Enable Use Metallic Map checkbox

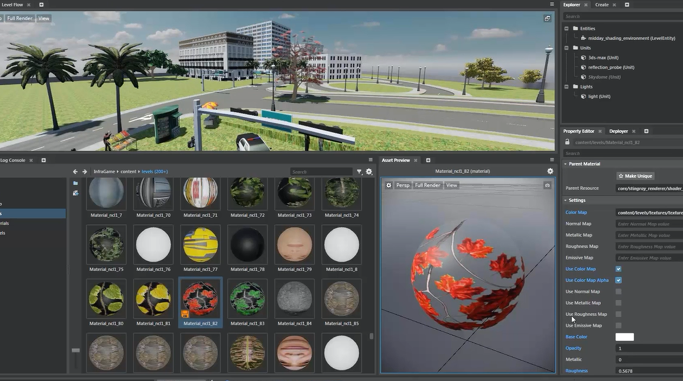coord(618,303)
